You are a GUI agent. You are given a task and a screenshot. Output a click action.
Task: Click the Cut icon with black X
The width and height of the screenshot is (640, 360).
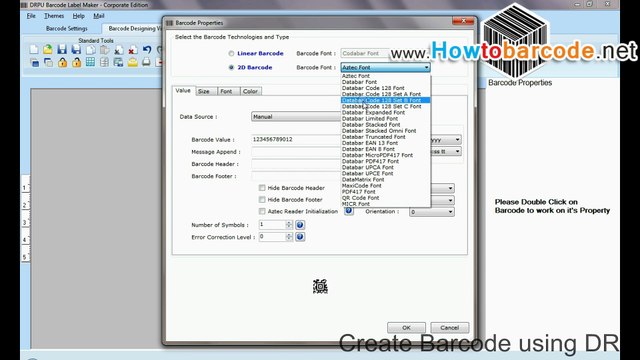[118, 50]
